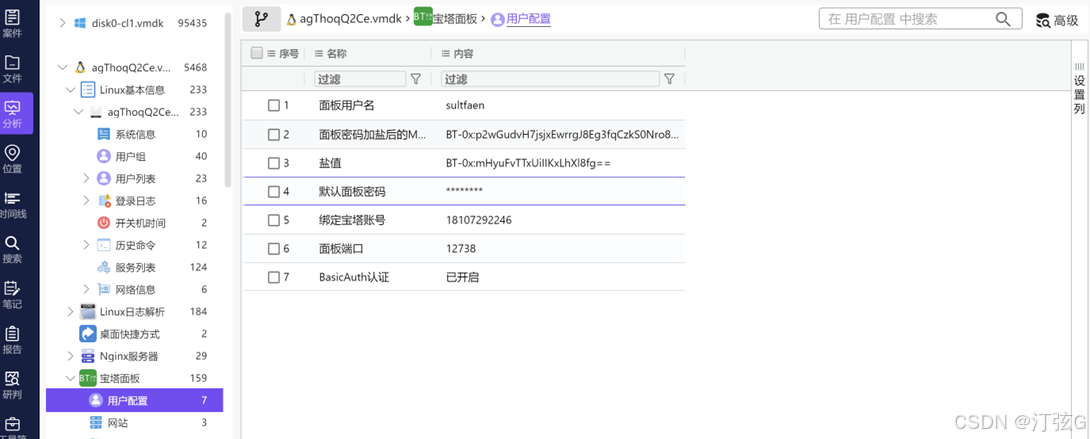Check the box for row 3 盐值
The height and width of the screenshot is (439, 1090).
click(x=274, y=163)
